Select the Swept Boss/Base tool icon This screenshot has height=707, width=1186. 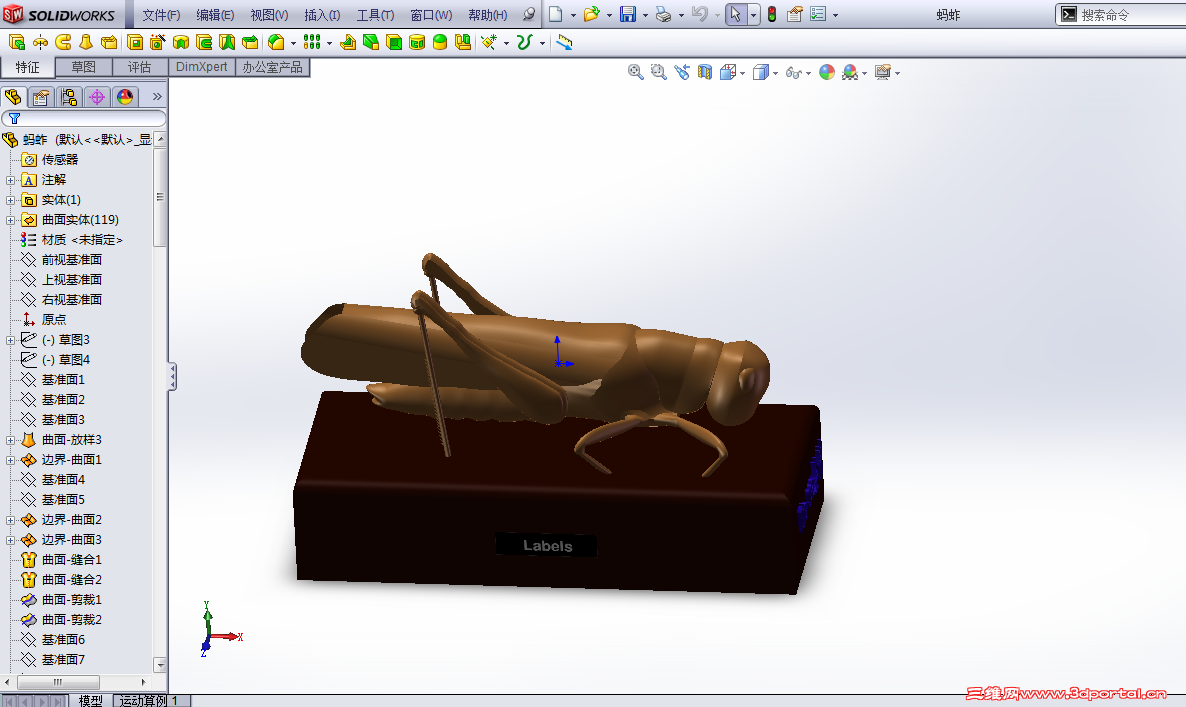(64, 42)
